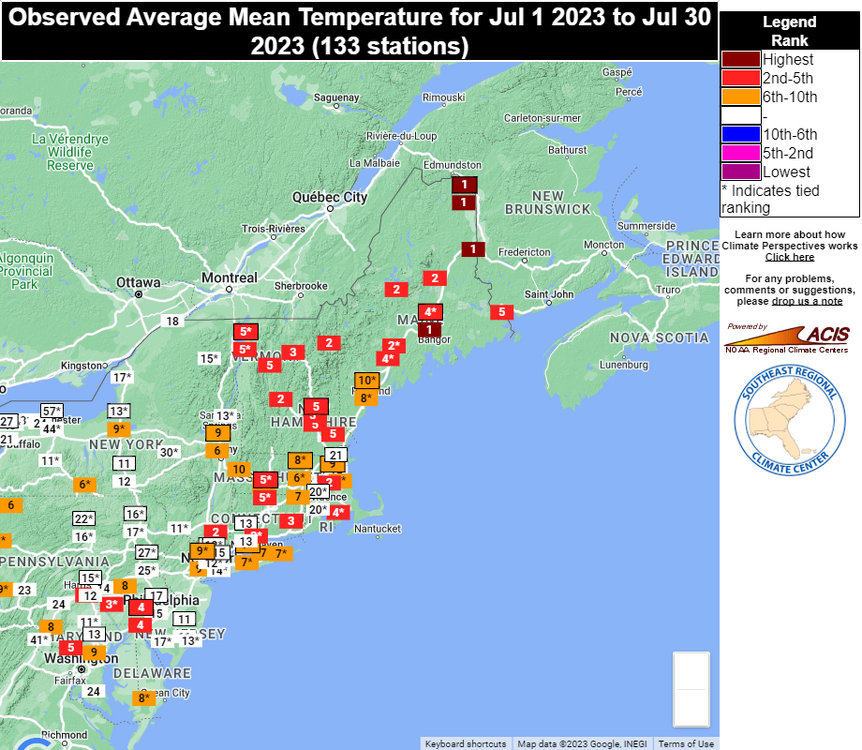Select the station marker ranked 23

(x=24, y=590)
